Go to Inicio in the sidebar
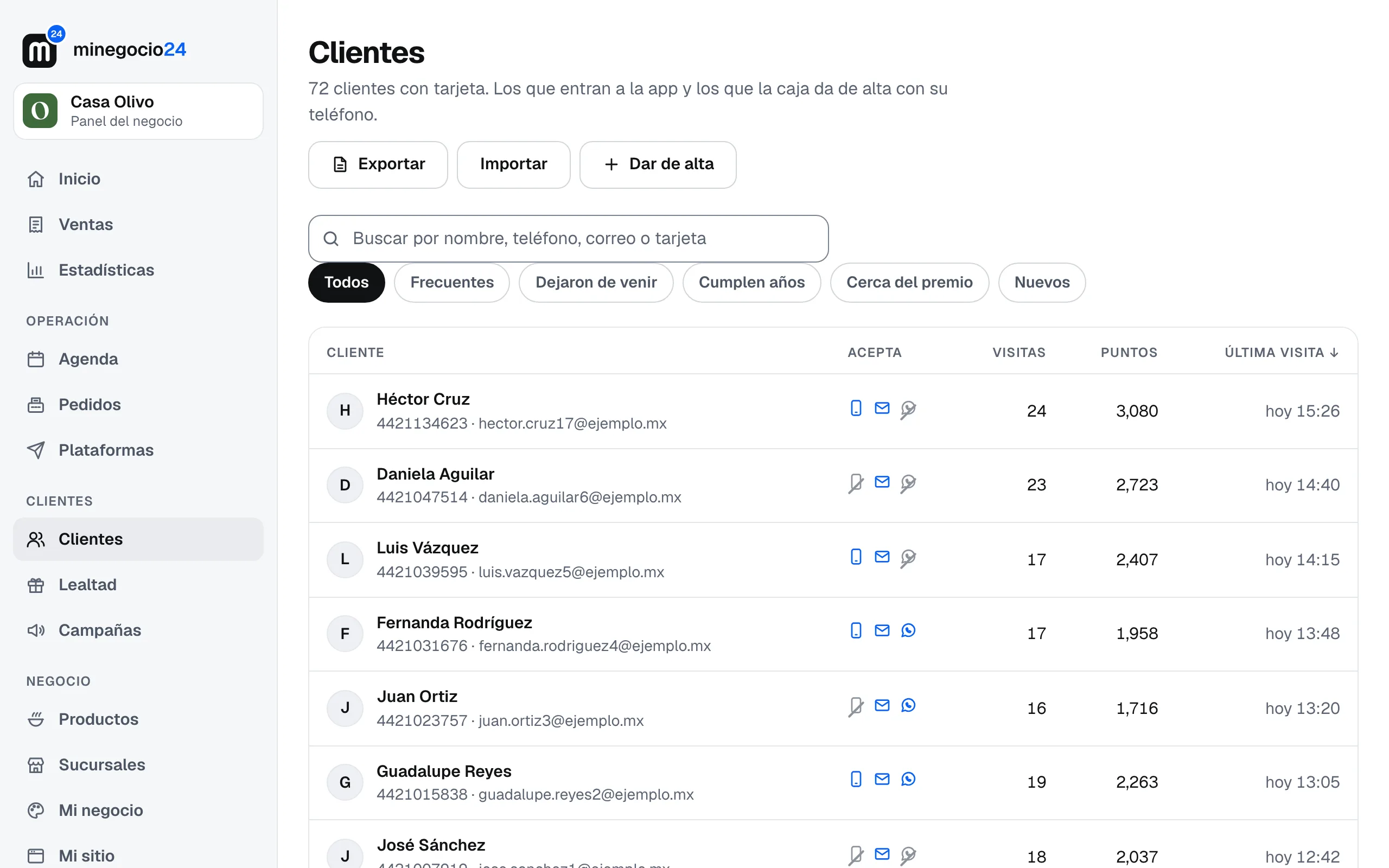 click(138, 179)
